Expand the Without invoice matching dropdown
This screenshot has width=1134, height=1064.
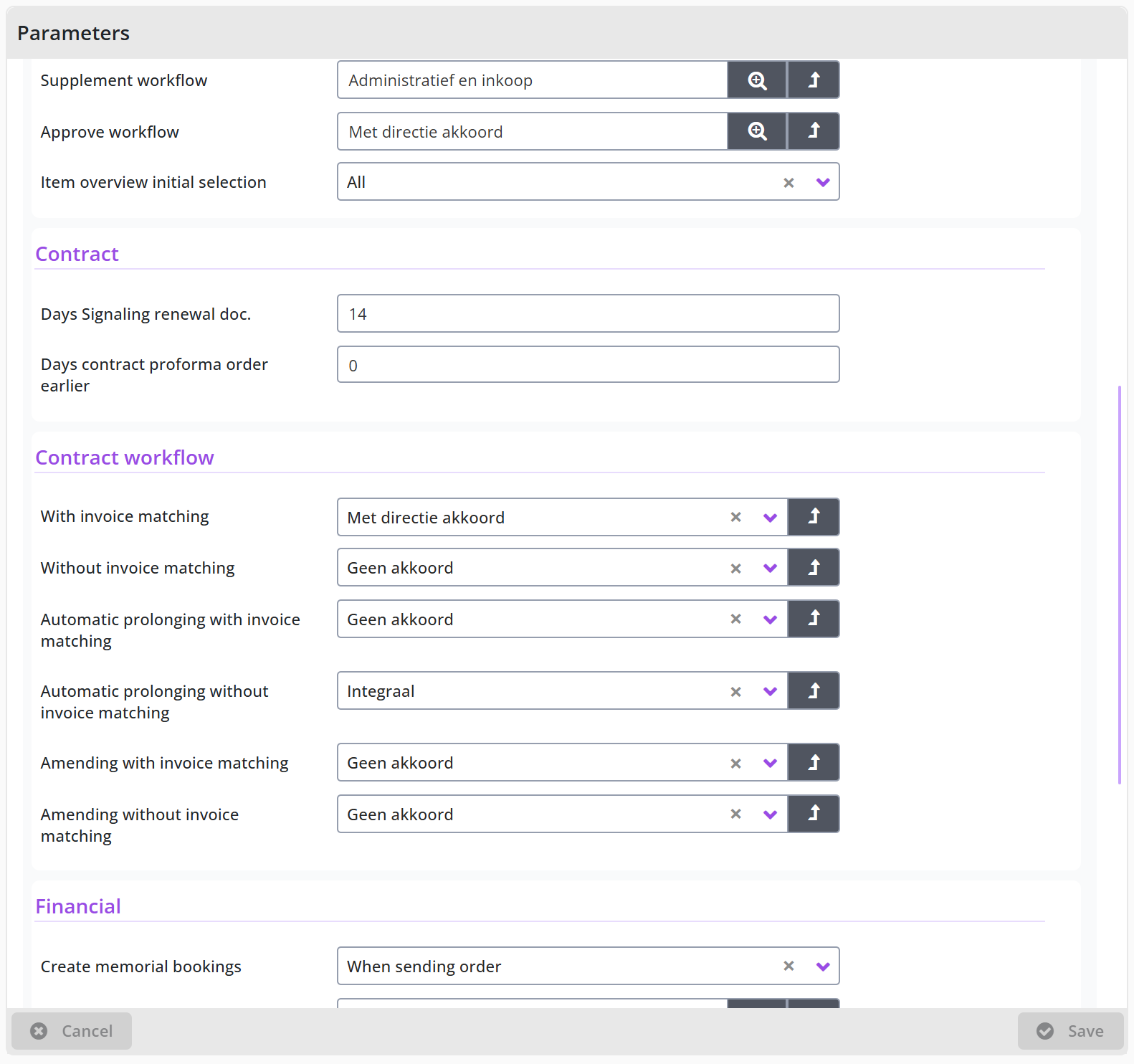tap(770, 568)
